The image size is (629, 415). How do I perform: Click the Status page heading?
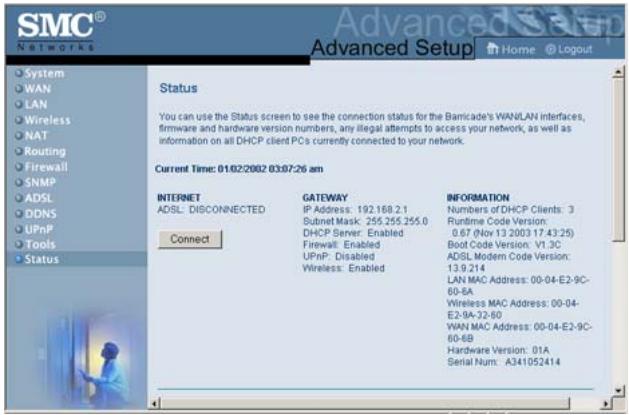click(x=178, y=88)
